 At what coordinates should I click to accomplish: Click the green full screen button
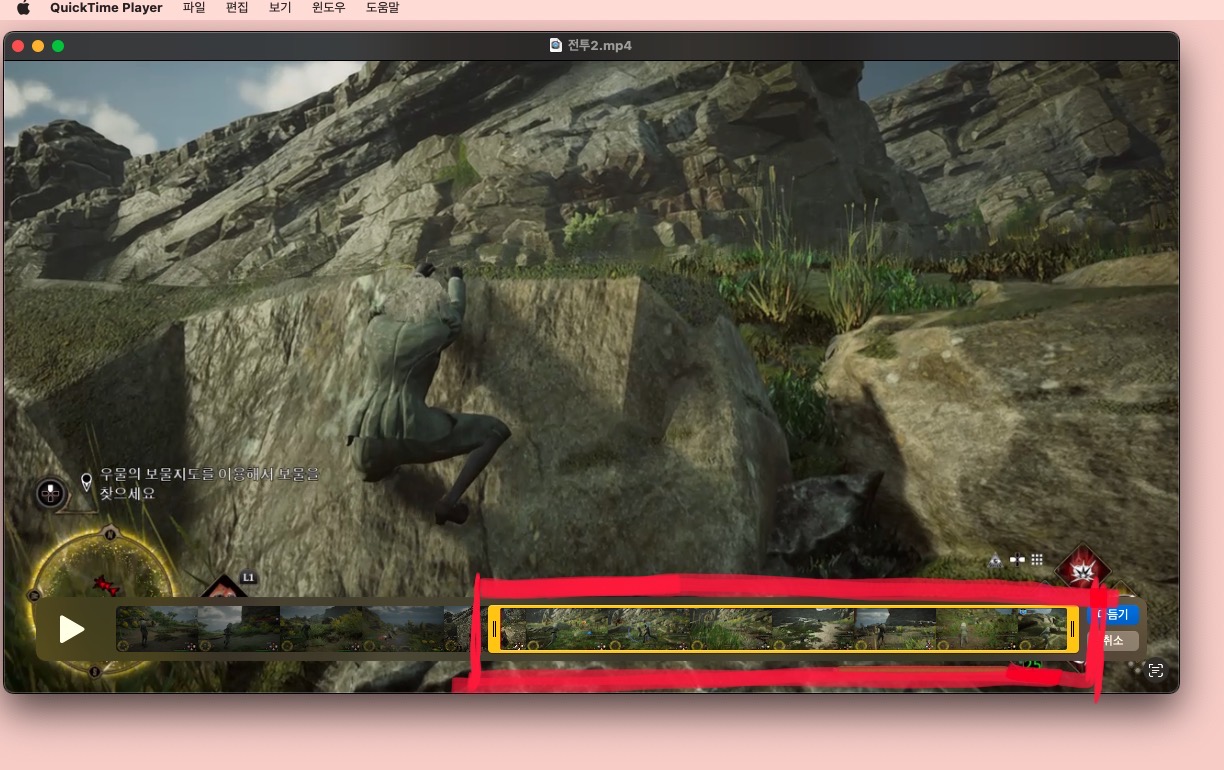(x=58, y=46)
